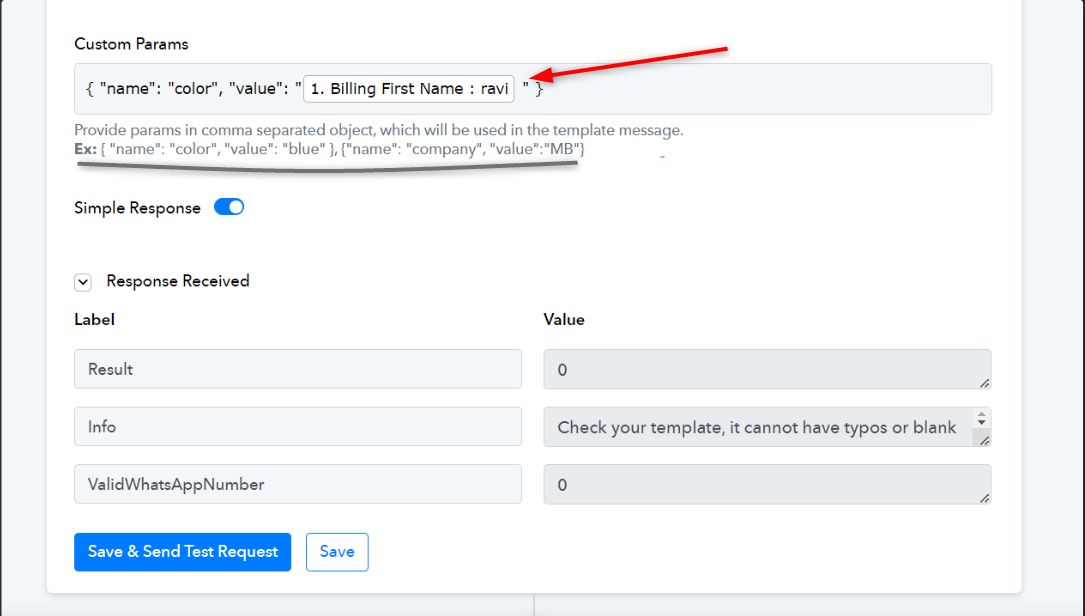Click Save & Send Test Request
This screenshot has width=1085, height=616.
point(183,552)
